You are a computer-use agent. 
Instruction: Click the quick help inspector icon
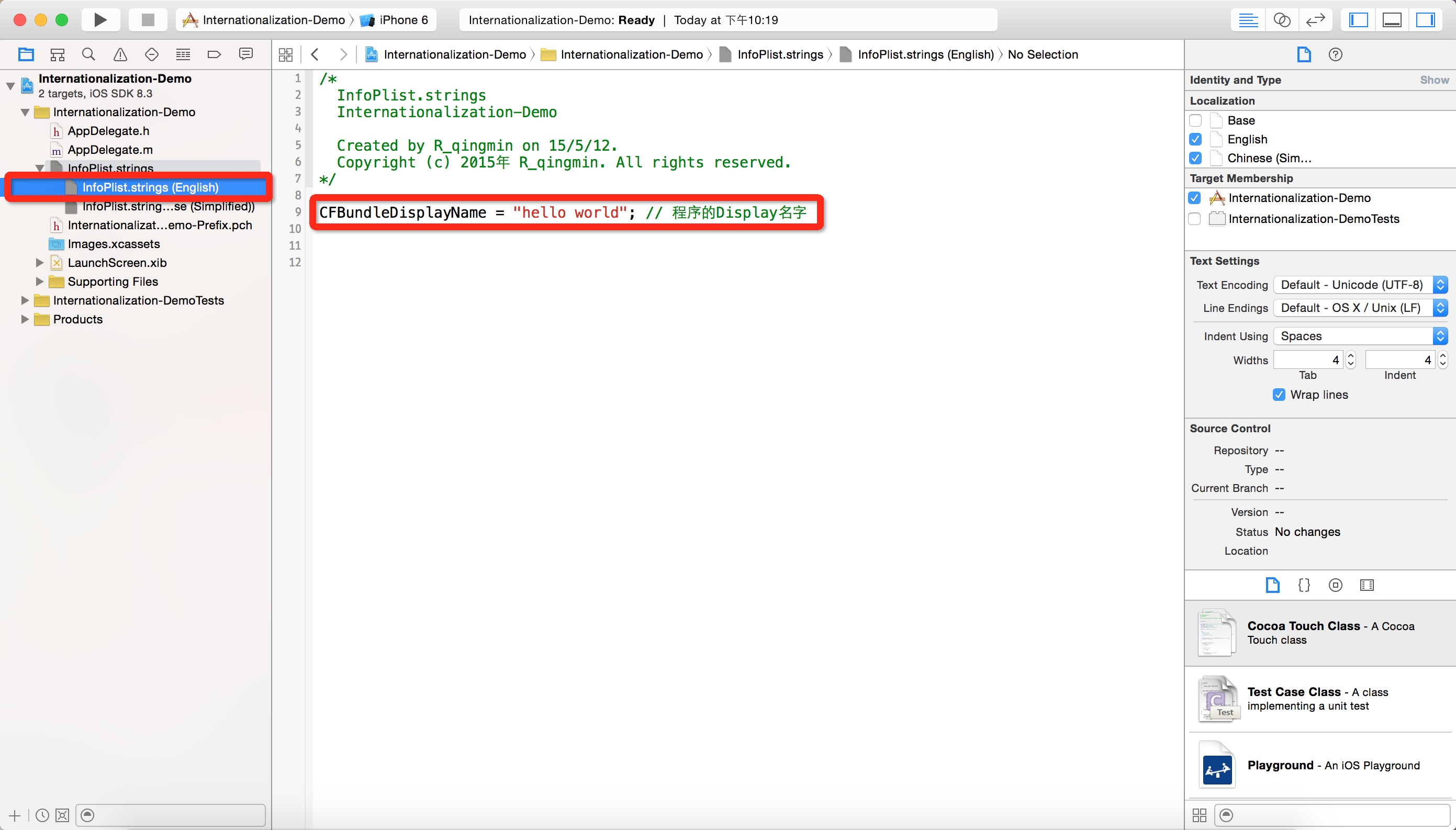pyautogui.click(x=1336, y=54)
